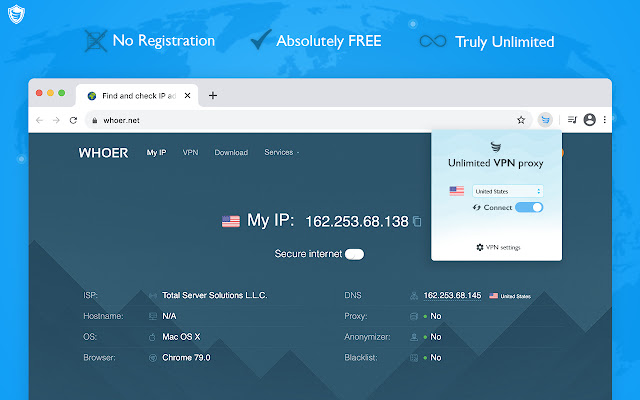Open the United States country dropdown
This screenshot has width=640, height=400.
pos(508,191)
